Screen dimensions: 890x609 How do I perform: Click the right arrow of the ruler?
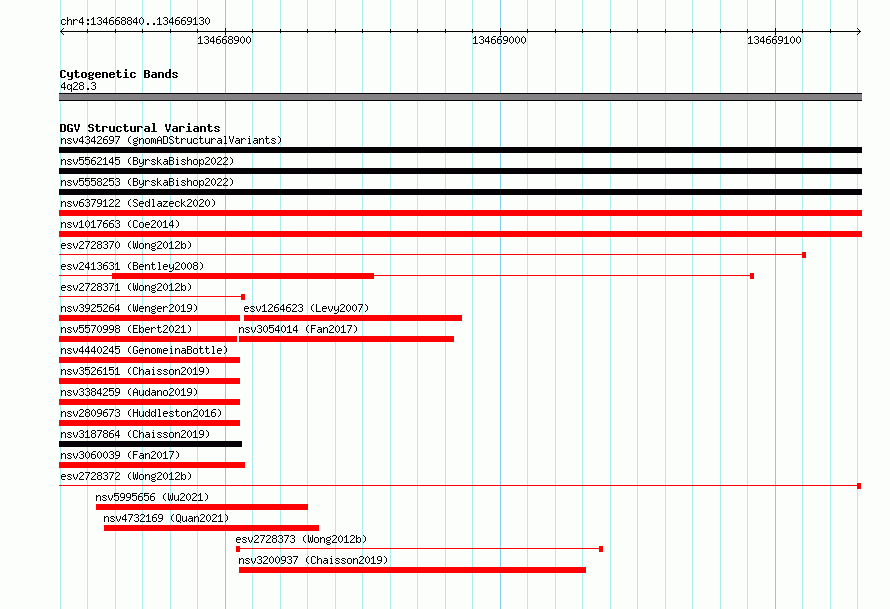(x=859, y=31)
